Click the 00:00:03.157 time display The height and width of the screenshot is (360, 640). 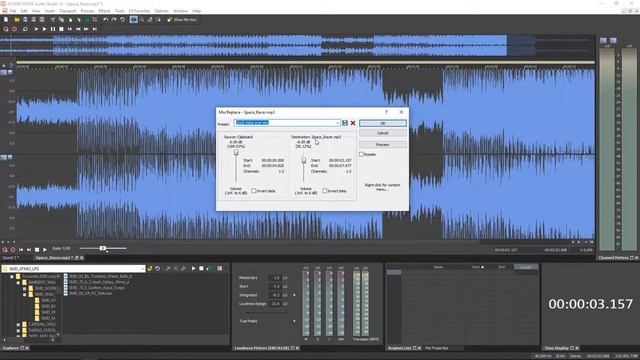[590, 304]
